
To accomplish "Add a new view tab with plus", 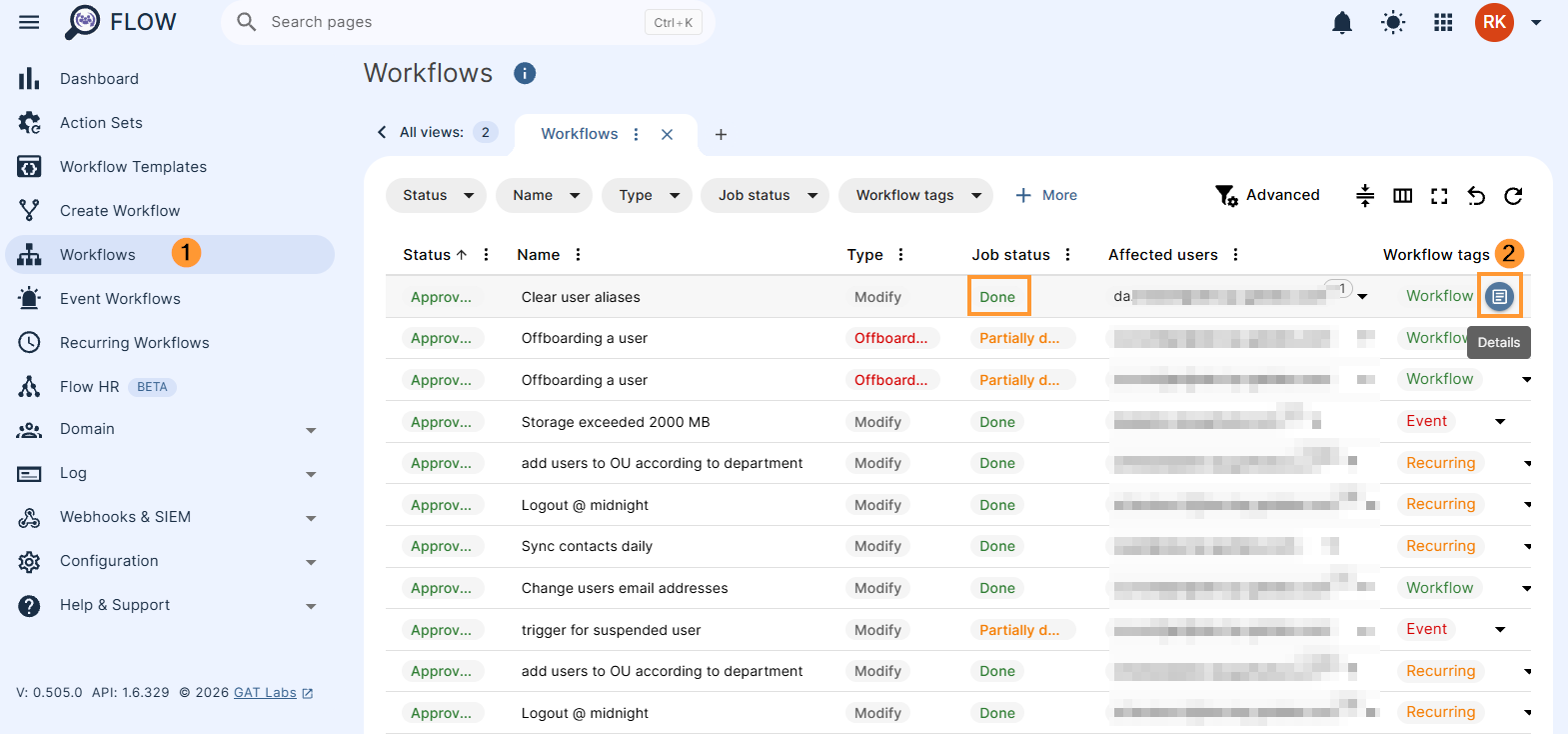I will pos(721,134).
